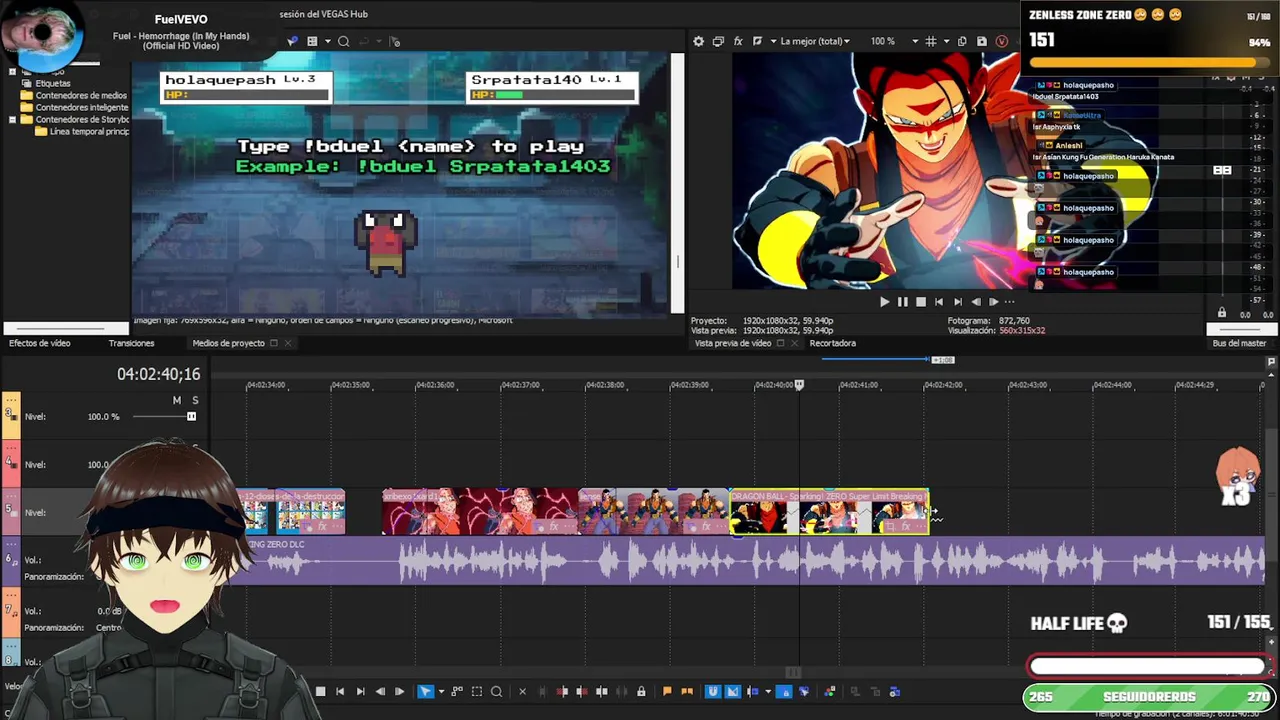The width and height of the screenshot is (1280, 720).
Task: Stop the video preview playback
Action: coord(920,301)
